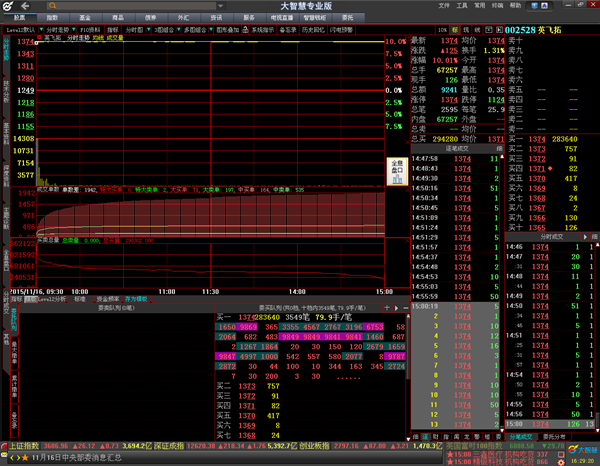Image resolution: width=600 pixels, height=466 pixels.
Task: Switch to the 股票 tab
Action: point(20,18)
